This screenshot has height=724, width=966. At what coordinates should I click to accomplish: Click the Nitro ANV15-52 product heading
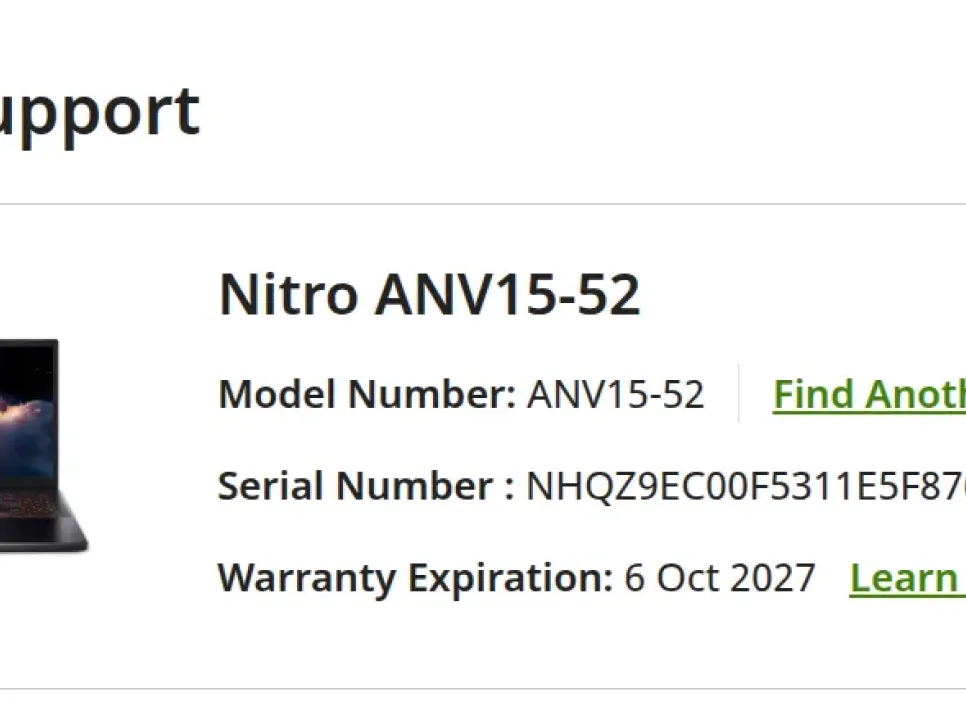[x=429, y=295]
